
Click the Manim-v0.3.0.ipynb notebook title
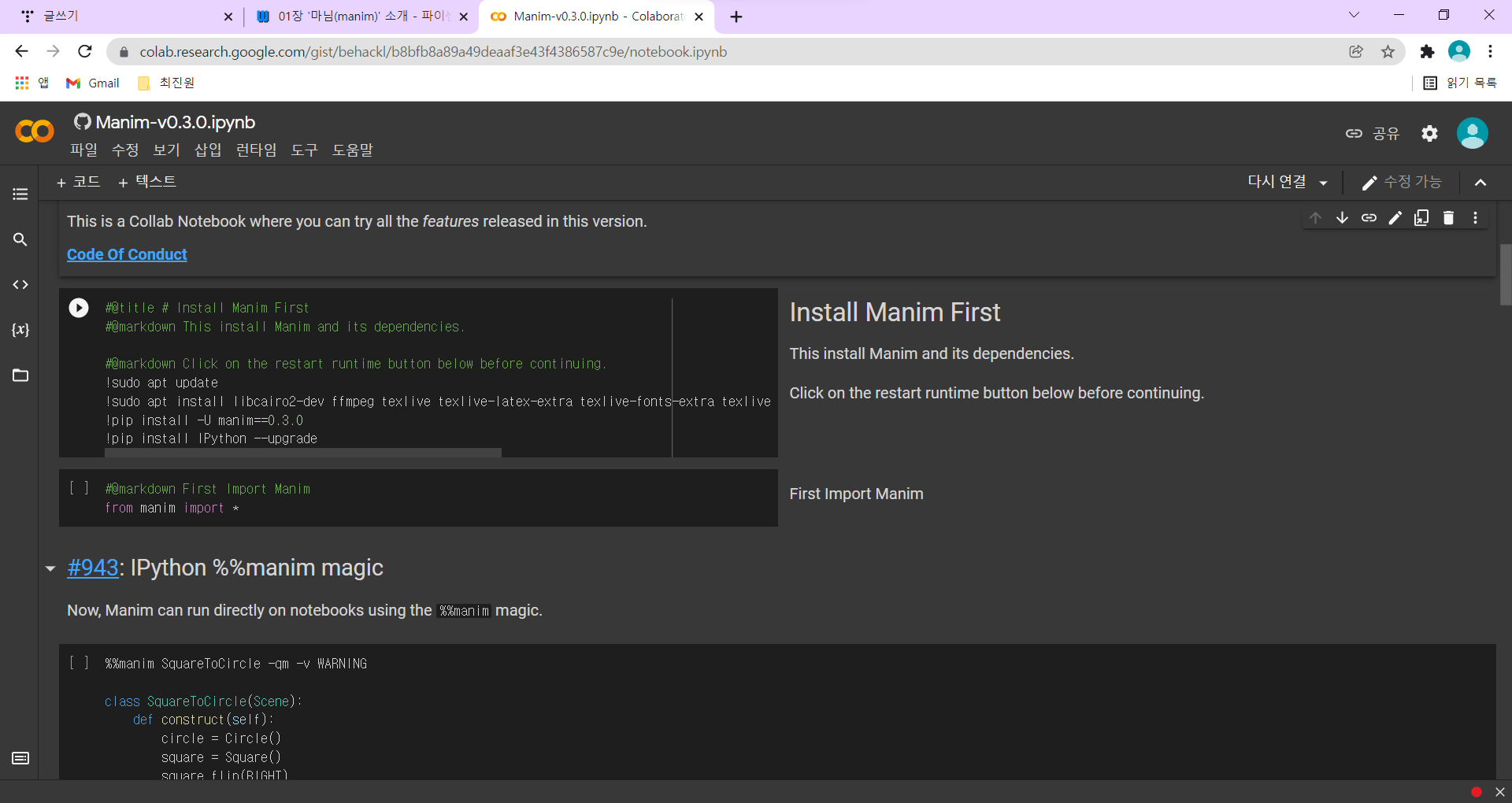pyautogui.click(x=176, y=122)
